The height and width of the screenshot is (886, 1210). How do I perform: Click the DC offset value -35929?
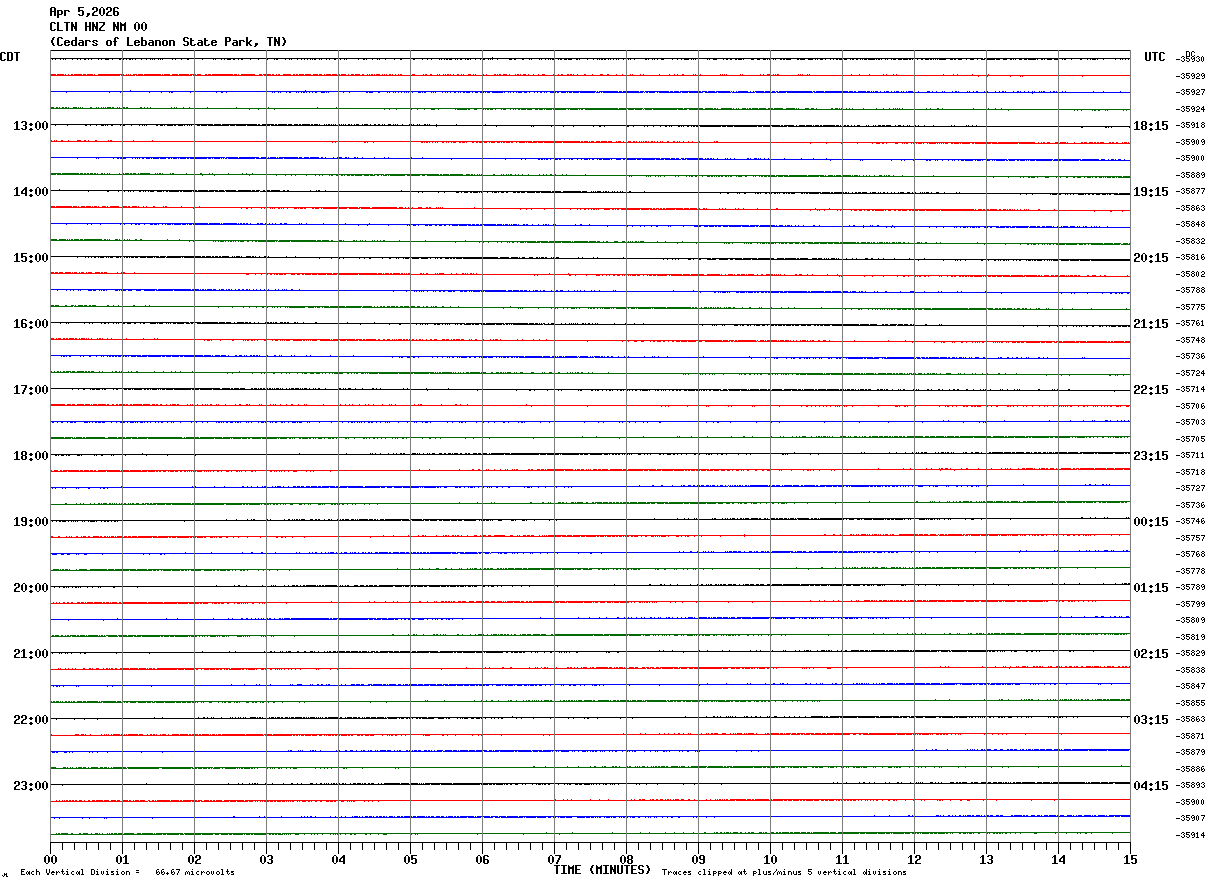pos(1191,76)
